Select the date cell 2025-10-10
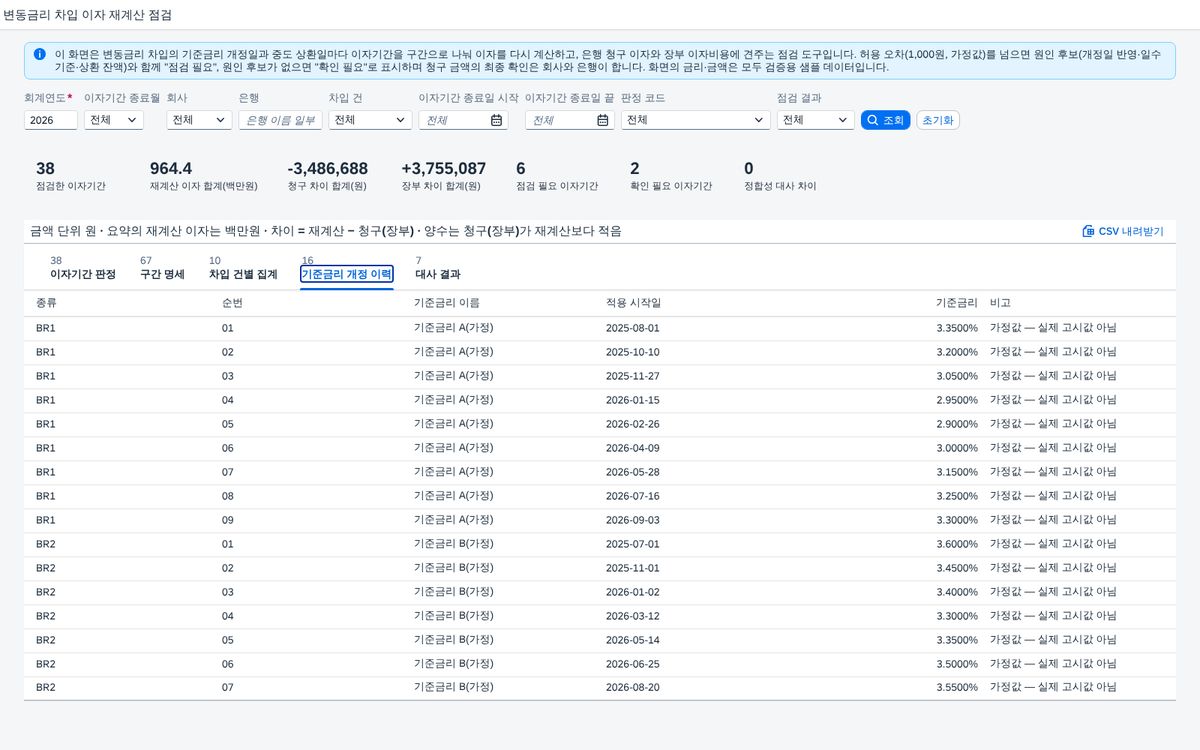 pos(633,352)
